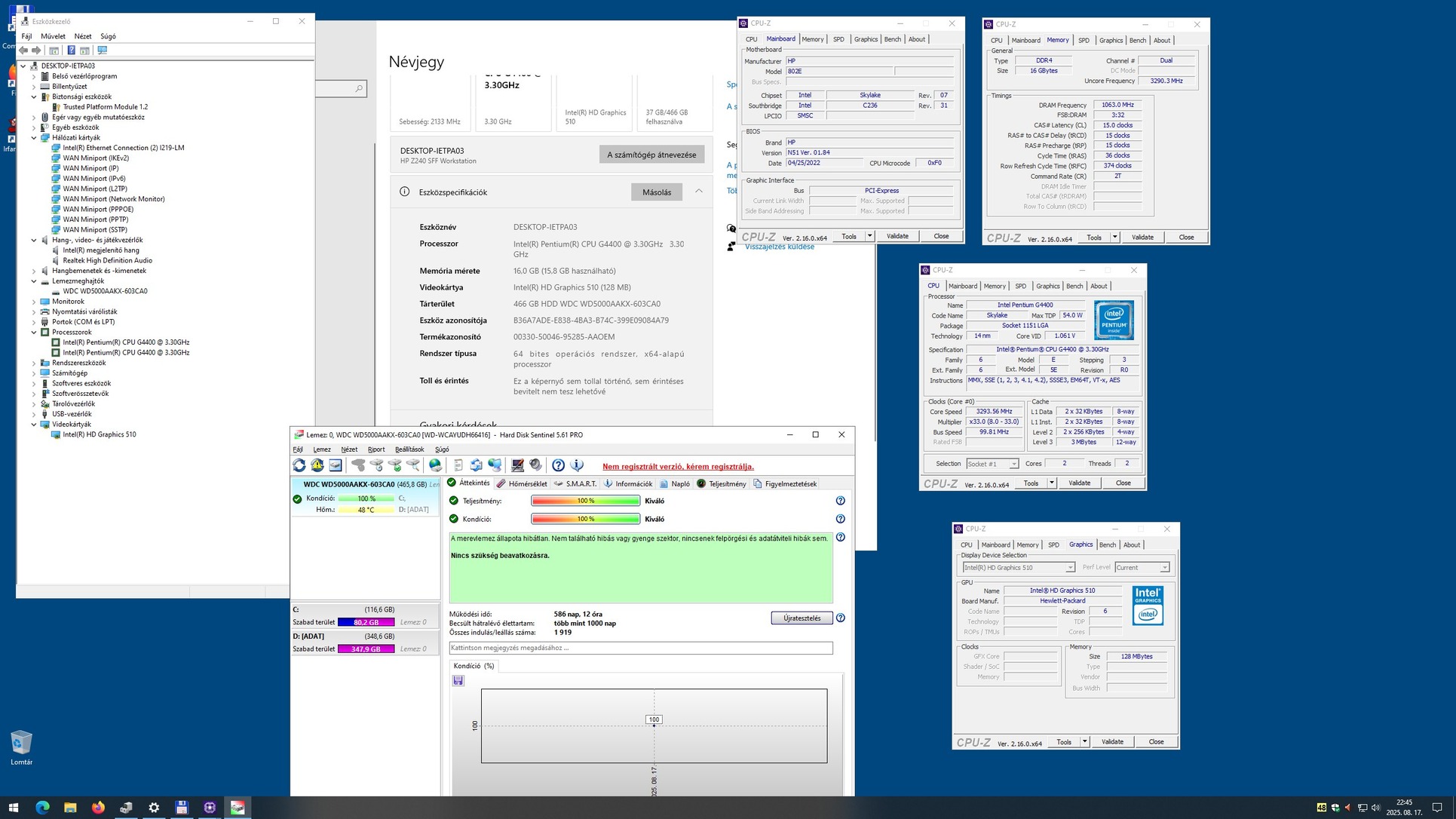Image resolution: width=1456 pixels, height=819 pixels.
Task: Open the Riport menu in Hard Disk Sentinel
Action: (x=375, y=449)
